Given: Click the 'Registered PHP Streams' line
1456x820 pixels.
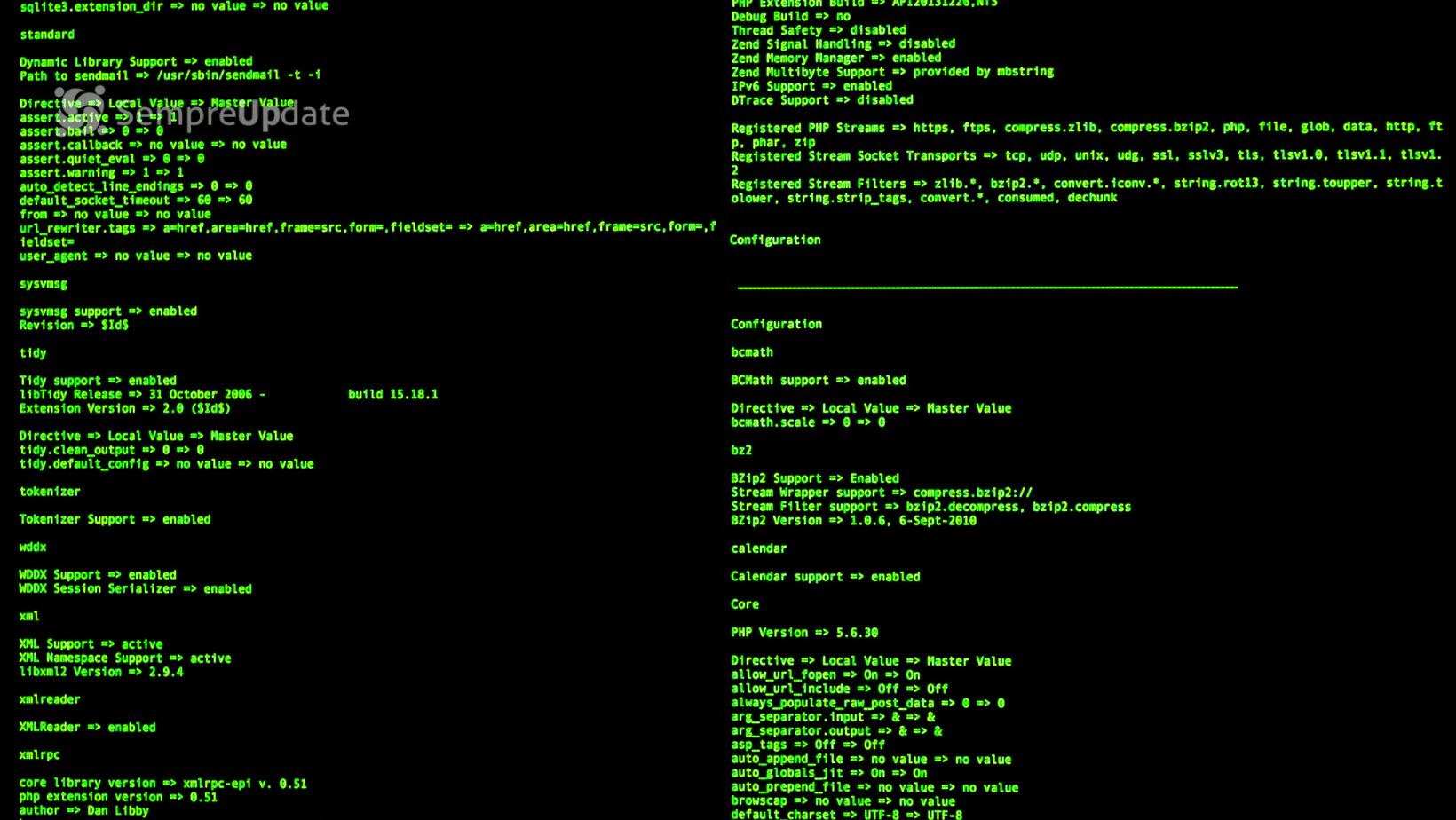Looking at the screenshot, I should point(1087,134).
